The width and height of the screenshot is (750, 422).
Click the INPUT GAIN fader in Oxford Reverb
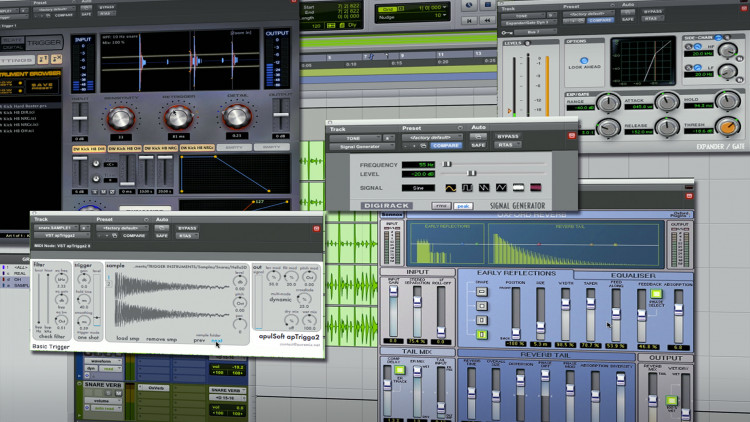pos(393,292)
